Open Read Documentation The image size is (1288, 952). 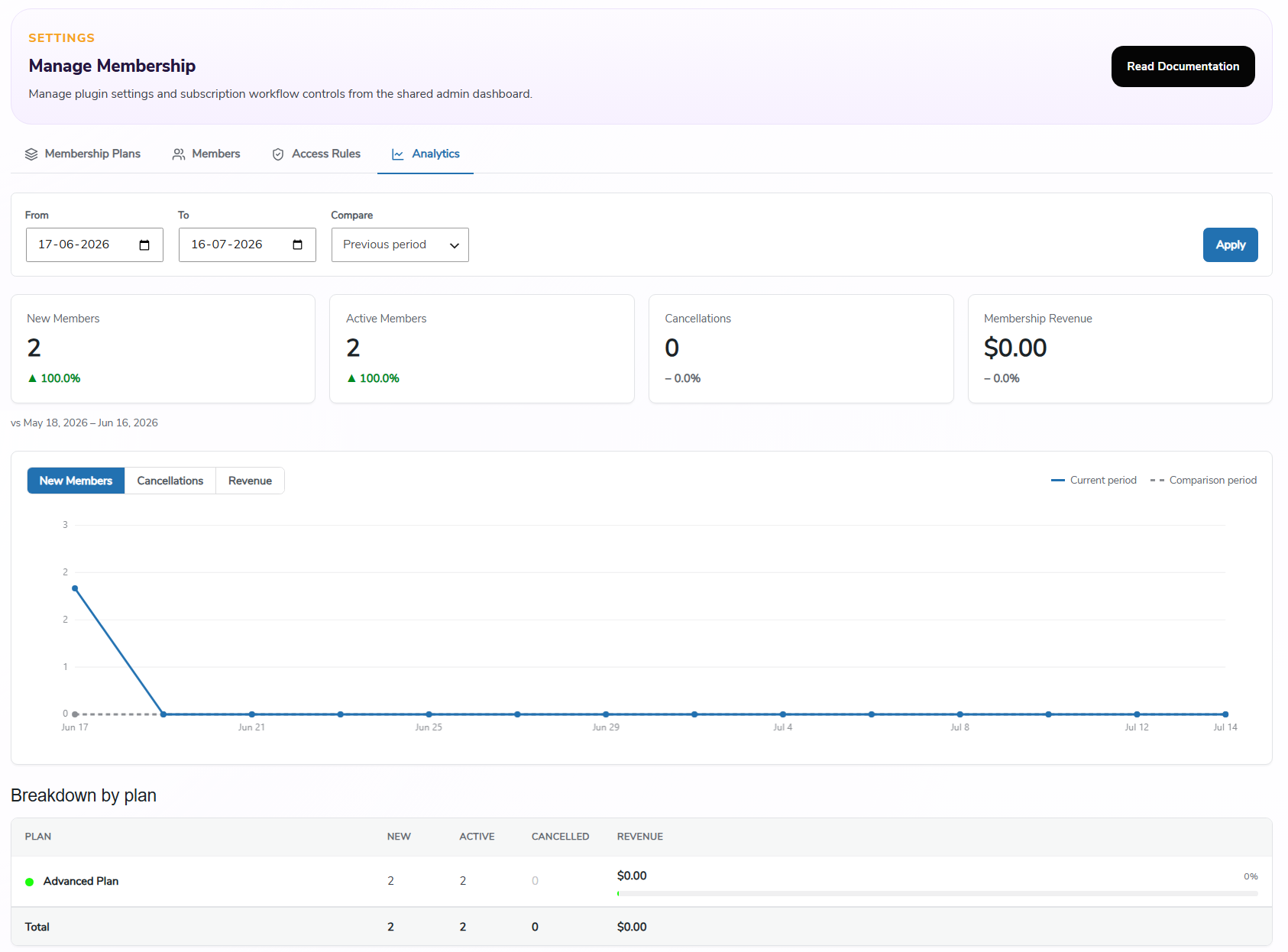pos(1183,66)
